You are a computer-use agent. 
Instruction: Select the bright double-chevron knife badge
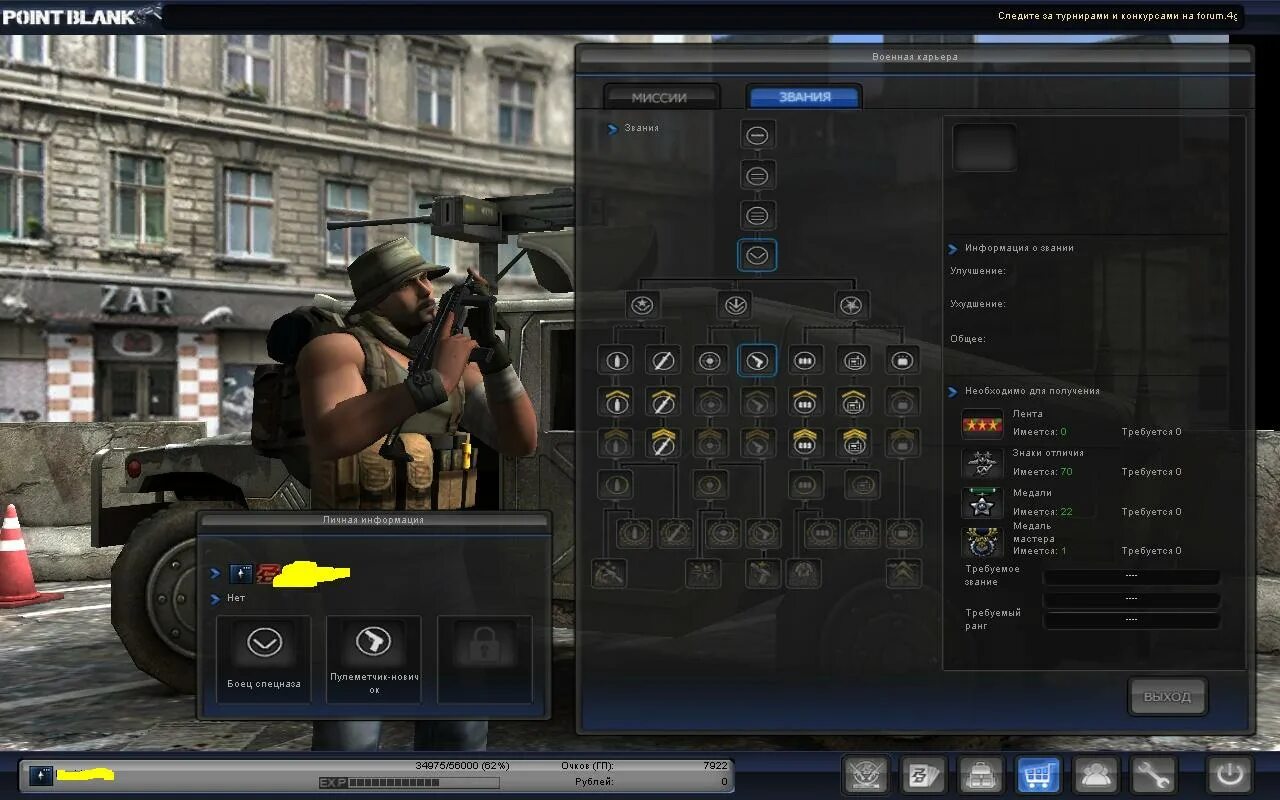click(662, 443)
